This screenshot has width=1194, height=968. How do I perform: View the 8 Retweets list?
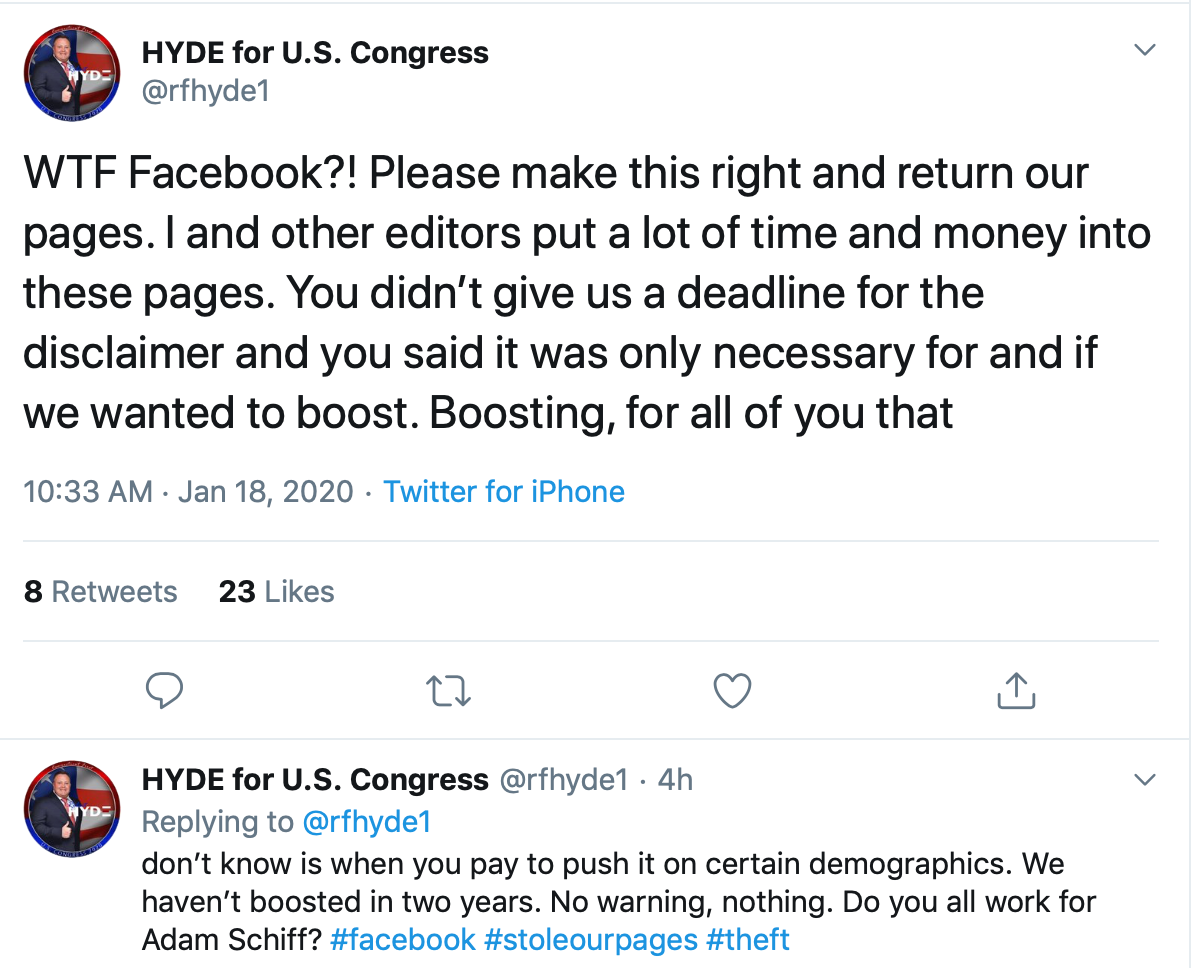click(100, 592)
